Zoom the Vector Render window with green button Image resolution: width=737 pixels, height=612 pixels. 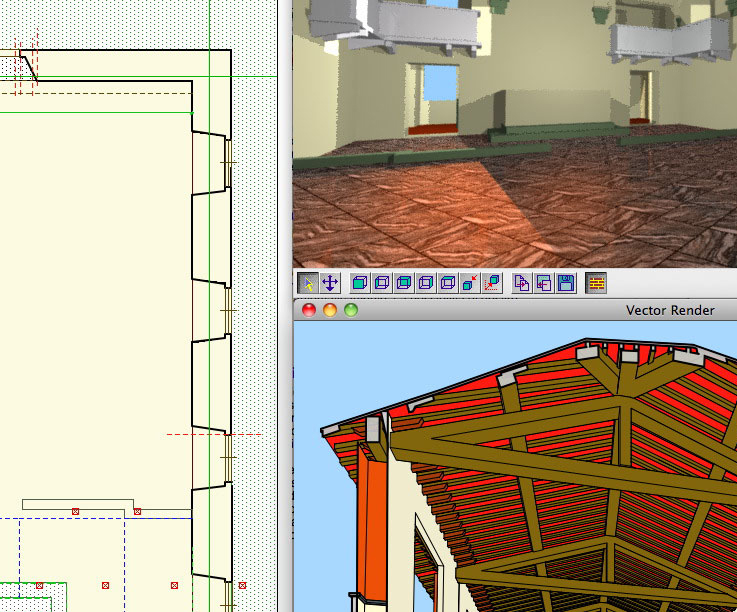[351, 310]
